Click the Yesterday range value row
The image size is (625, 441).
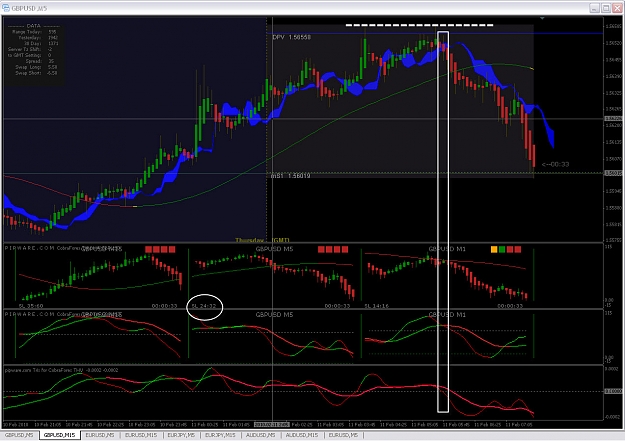pyautogui.click(x=38, y=38)
